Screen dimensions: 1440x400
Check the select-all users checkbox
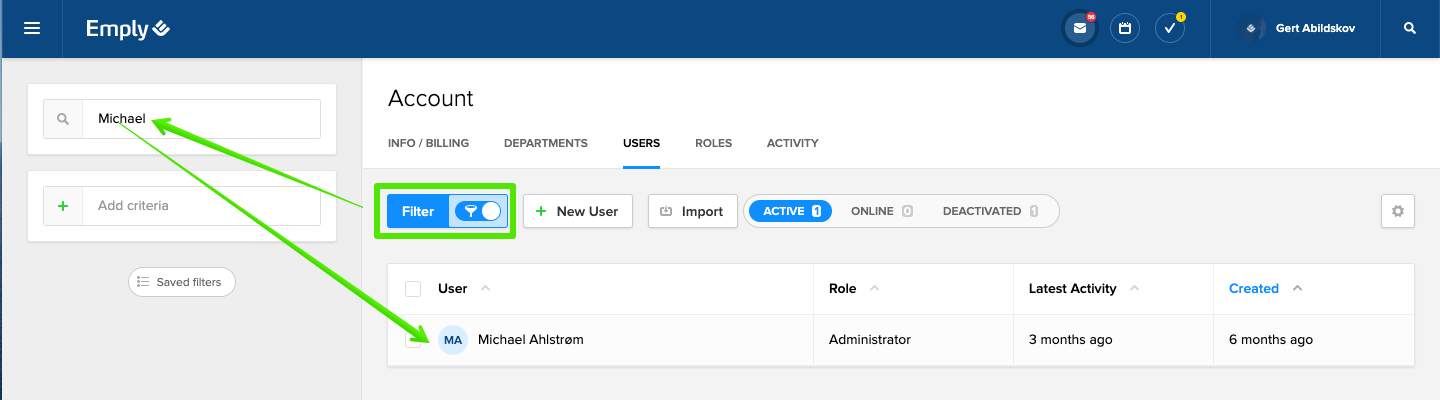(x=413, y=289)
